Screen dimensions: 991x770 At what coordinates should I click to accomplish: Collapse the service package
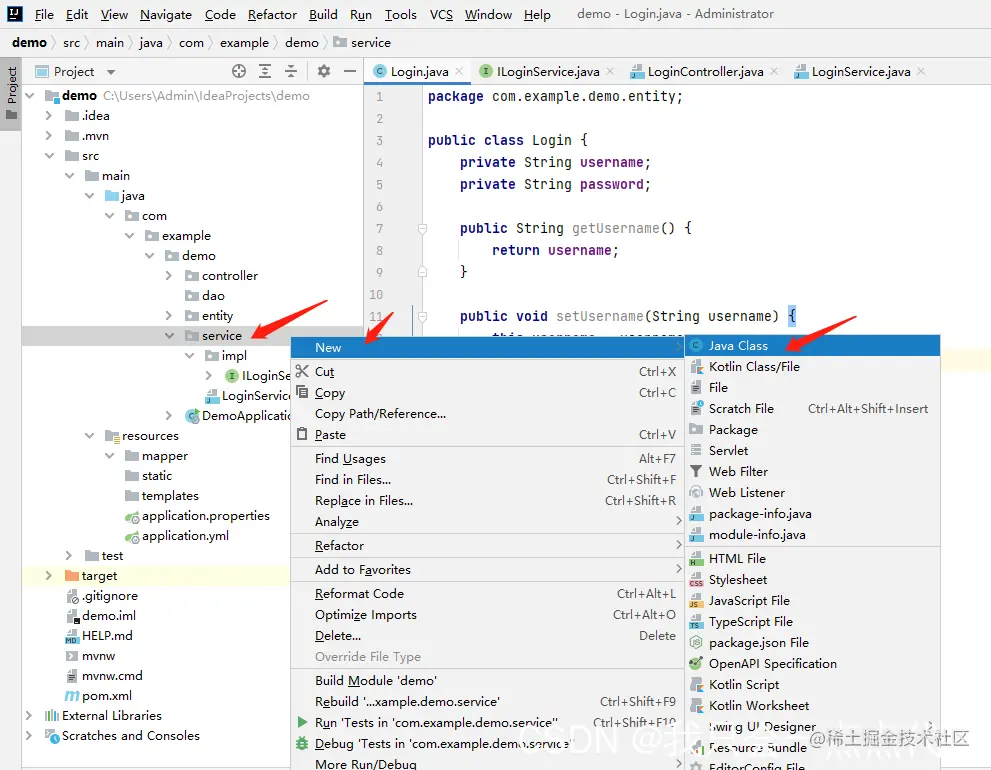(169, 336)
